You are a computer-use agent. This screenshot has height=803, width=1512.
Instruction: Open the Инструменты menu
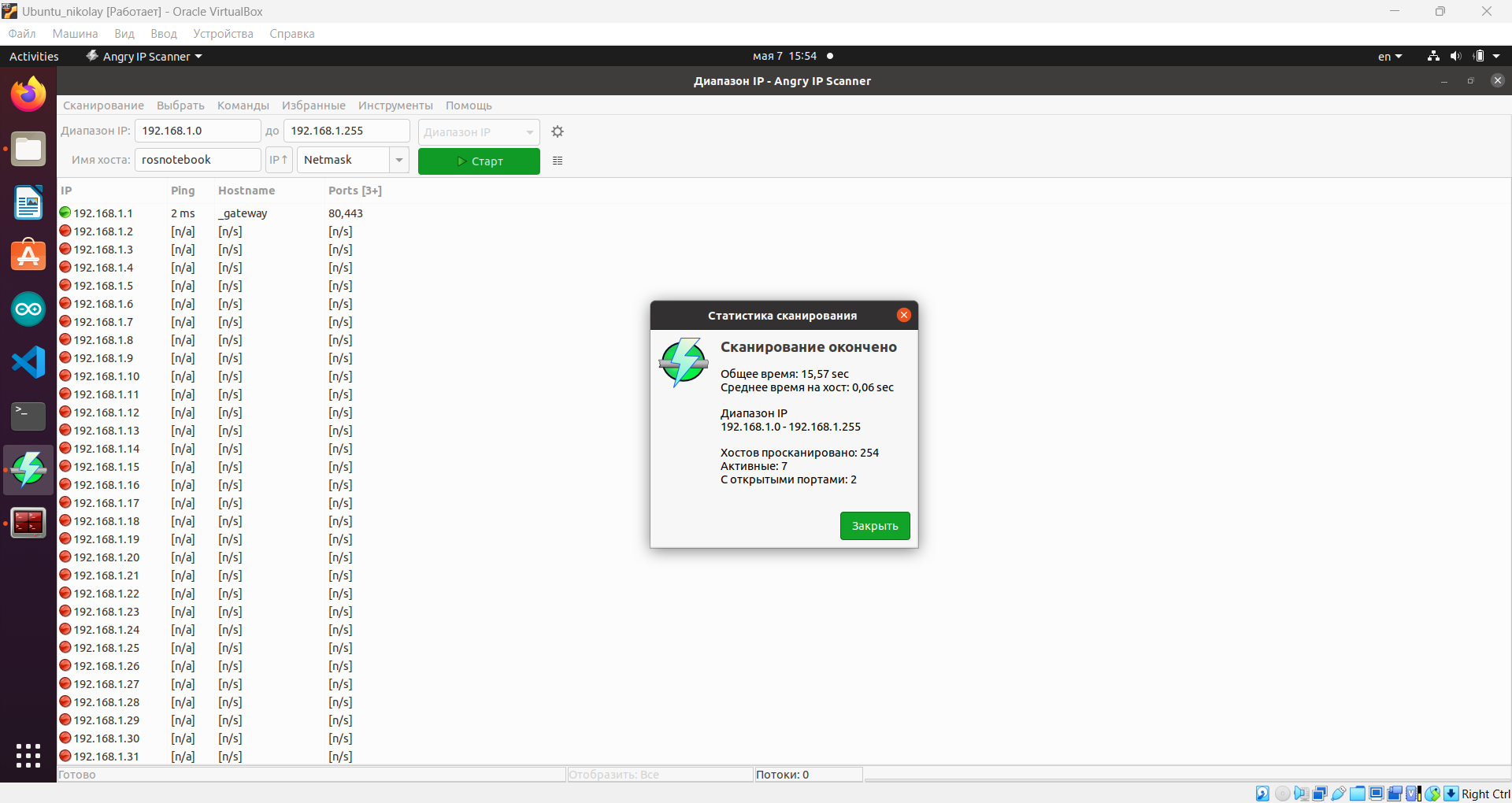pyautogui.click(x=395, y=105)
